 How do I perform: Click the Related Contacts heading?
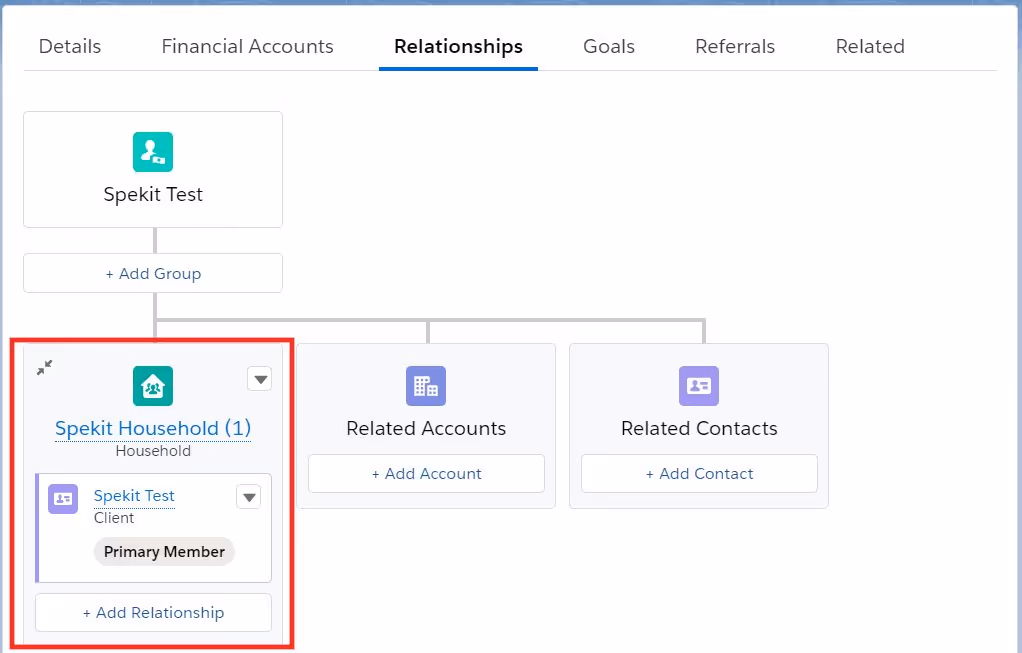click(699, 428)
